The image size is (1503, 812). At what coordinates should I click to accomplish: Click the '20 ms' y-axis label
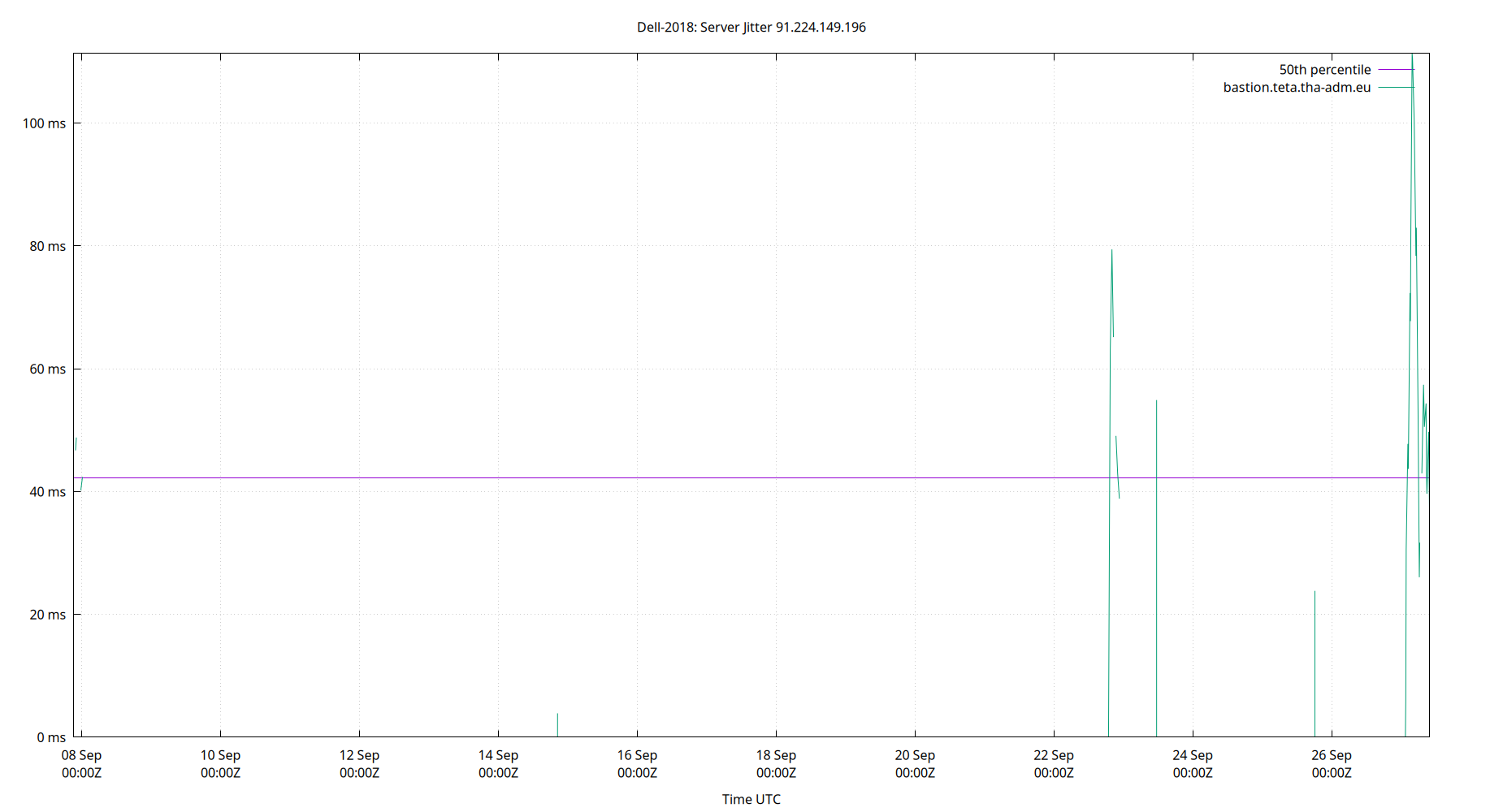[x=48, y=615]
